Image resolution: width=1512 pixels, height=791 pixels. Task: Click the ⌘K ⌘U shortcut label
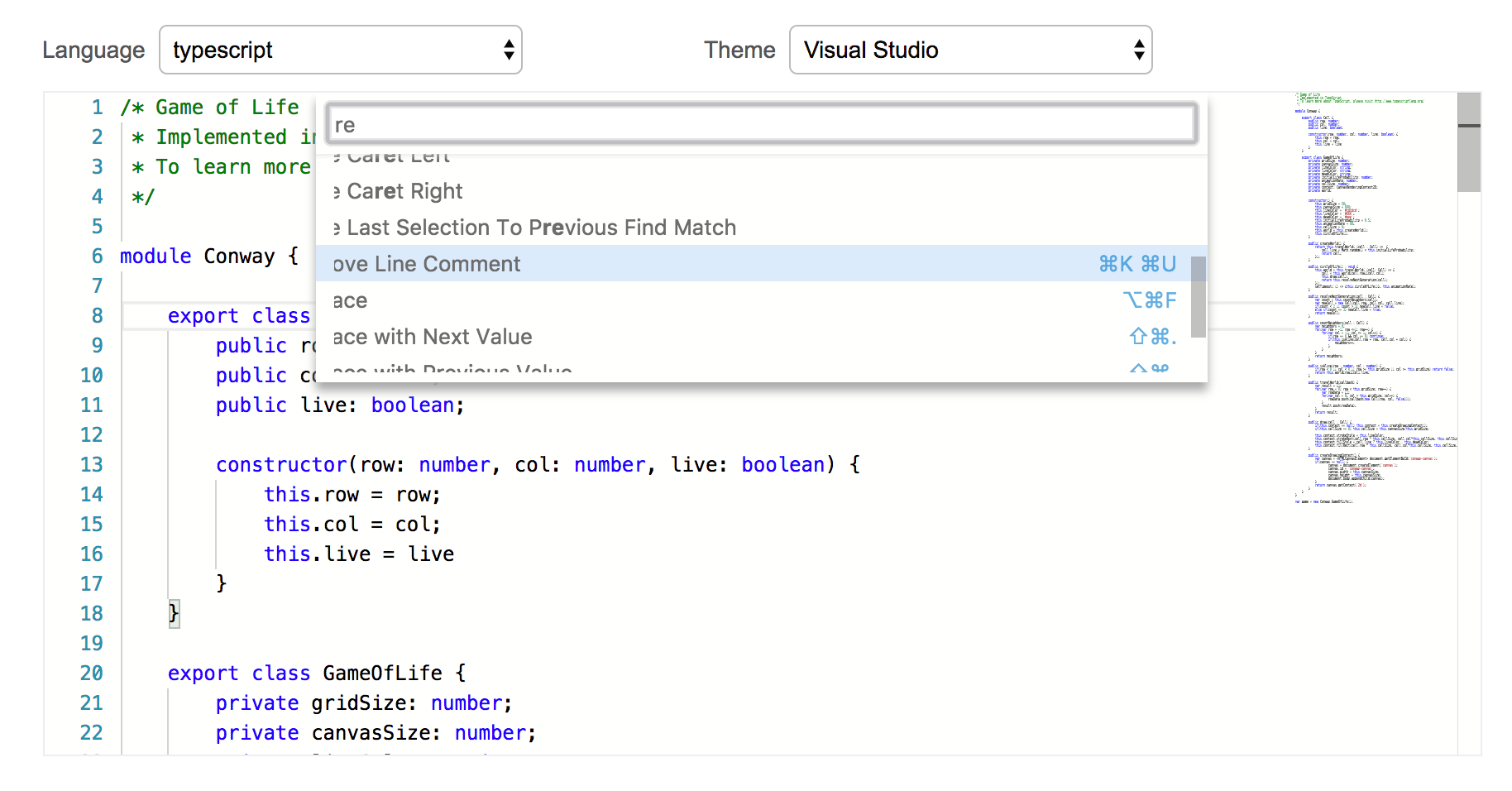coord(1137,264)
